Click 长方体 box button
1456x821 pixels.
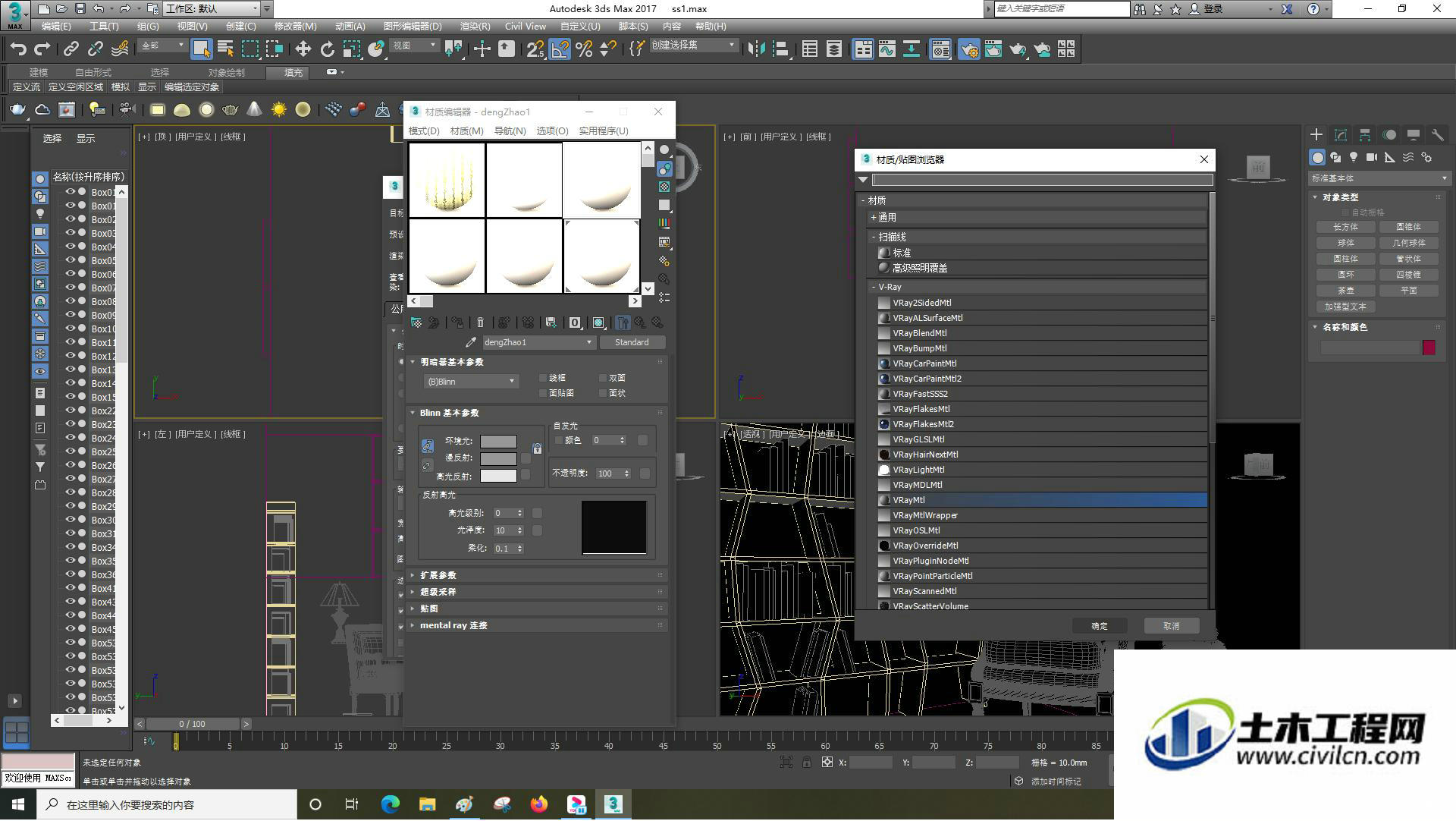[x=1345, y=227]
